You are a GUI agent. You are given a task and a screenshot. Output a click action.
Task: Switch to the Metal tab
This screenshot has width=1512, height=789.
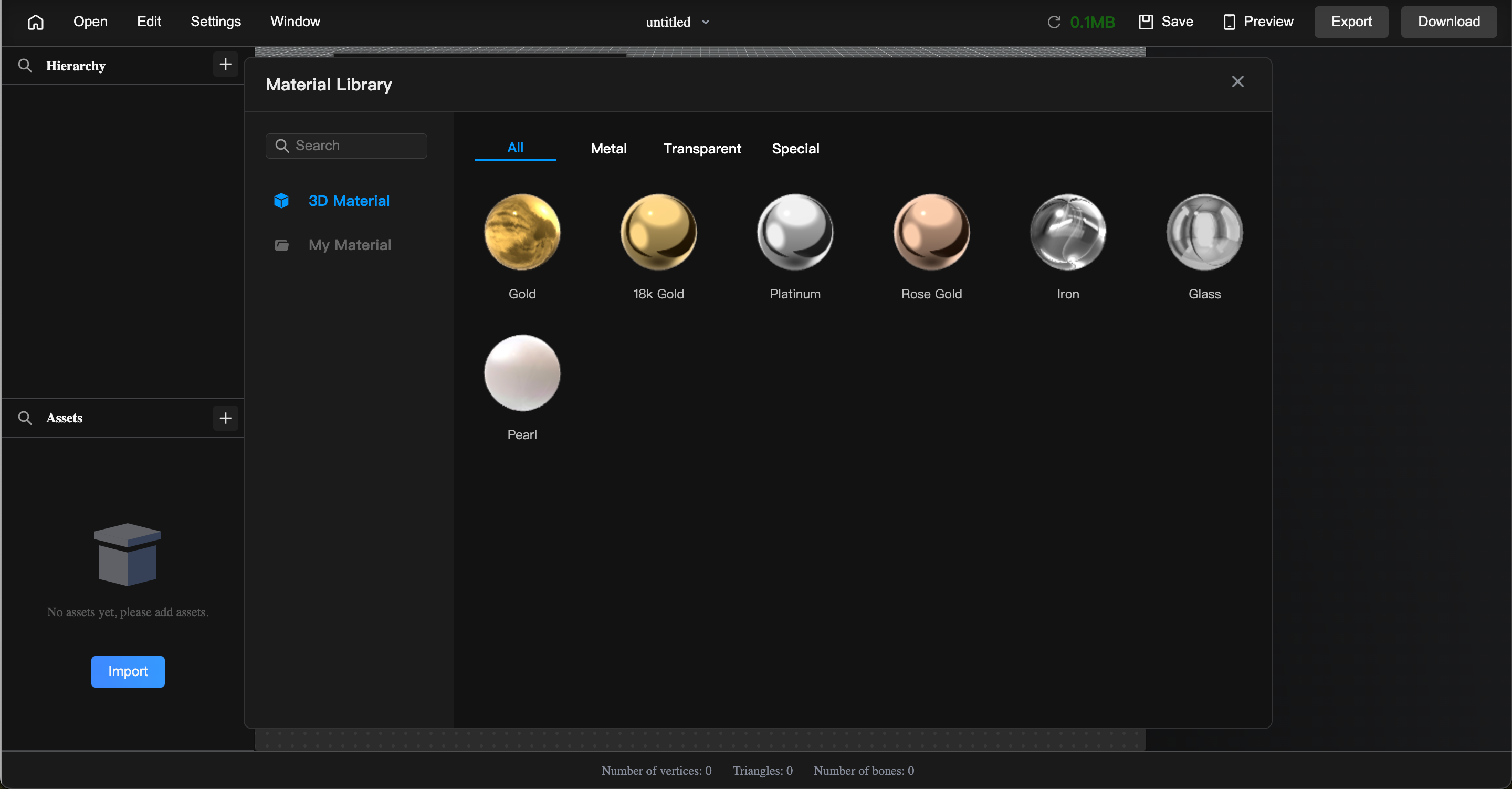(x=608, y=149)
